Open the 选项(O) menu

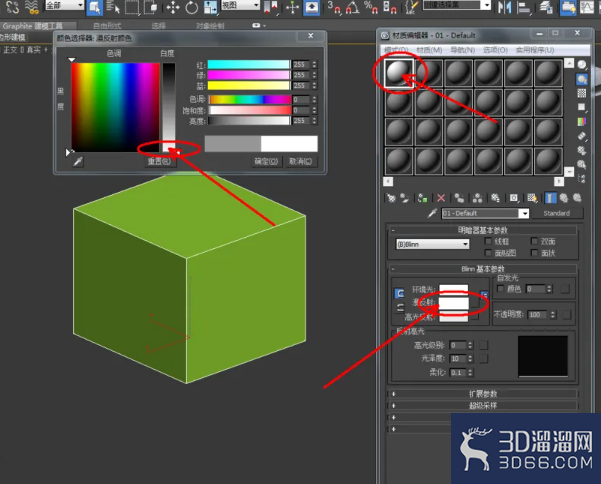point(495,50)
